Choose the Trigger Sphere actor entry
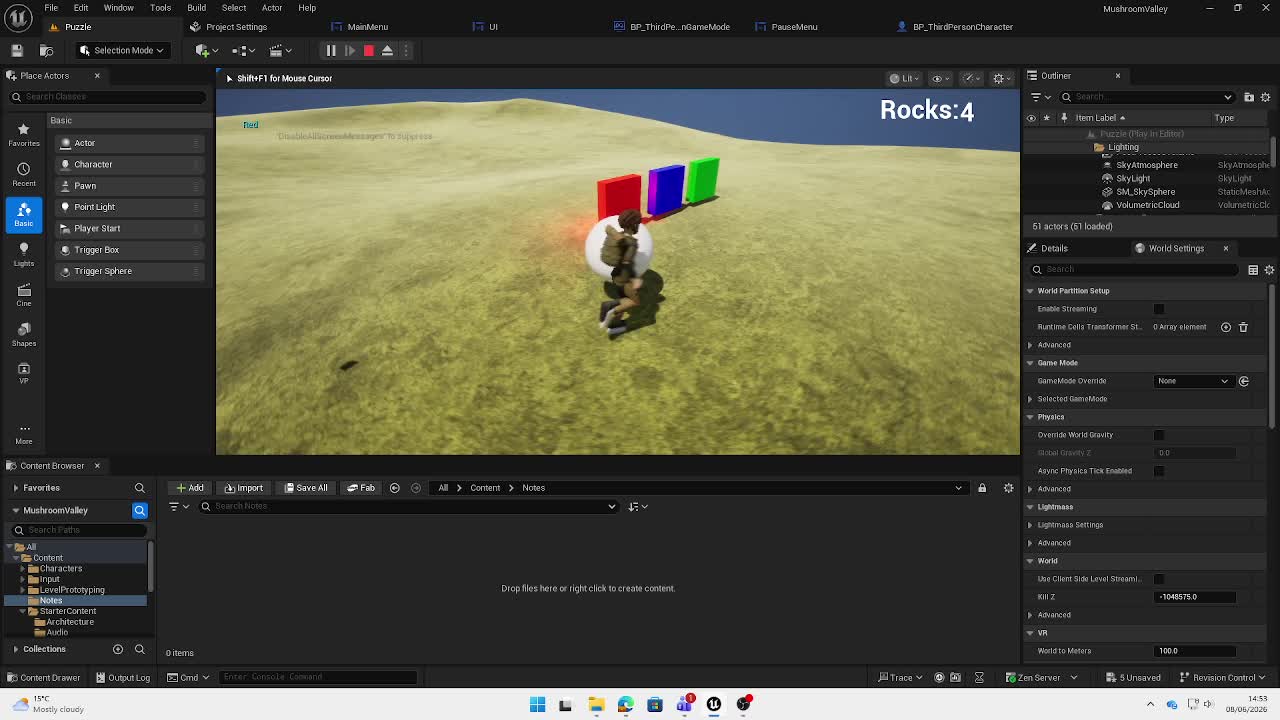The width and height of the screenshot is (1280, 720). (x=130, y=271)
